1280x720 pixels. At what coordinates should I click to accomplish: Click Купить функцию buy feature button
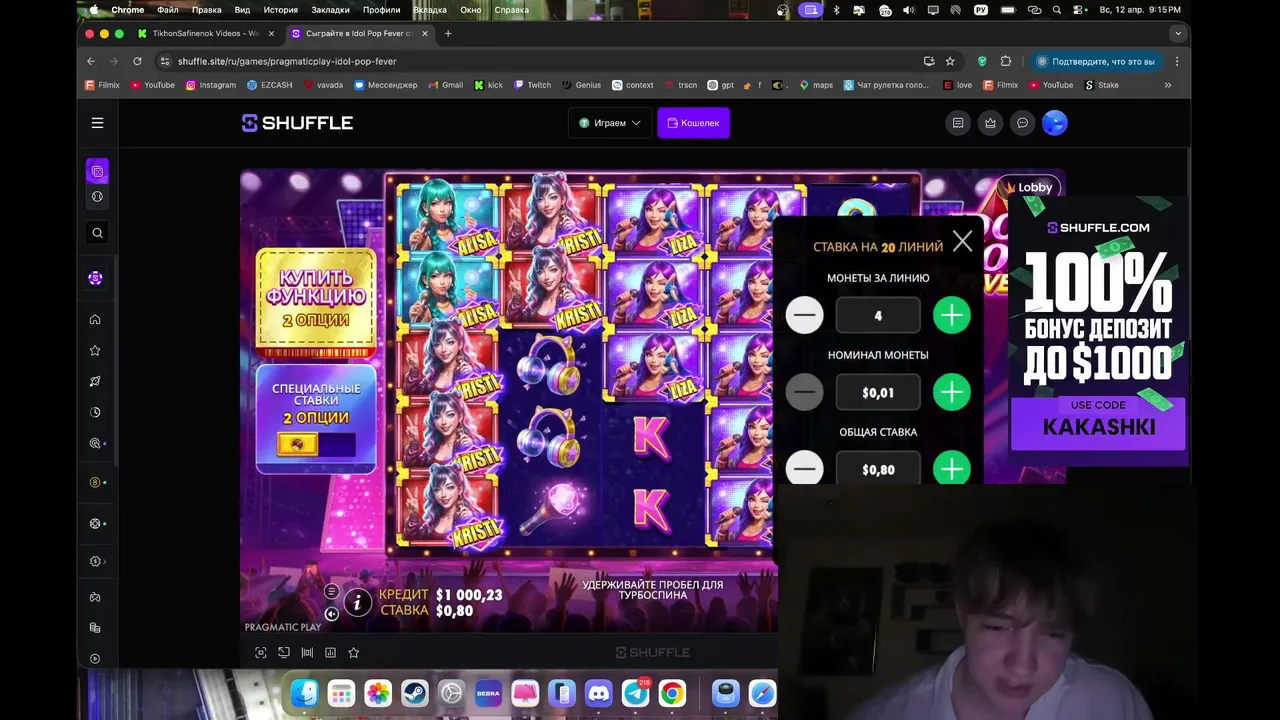click(x=316, y=301)
